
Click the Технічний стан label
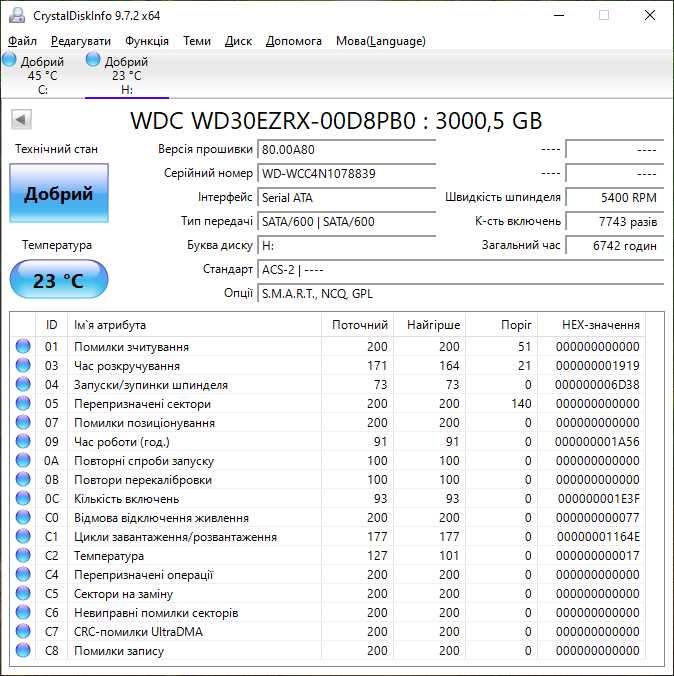56,149
